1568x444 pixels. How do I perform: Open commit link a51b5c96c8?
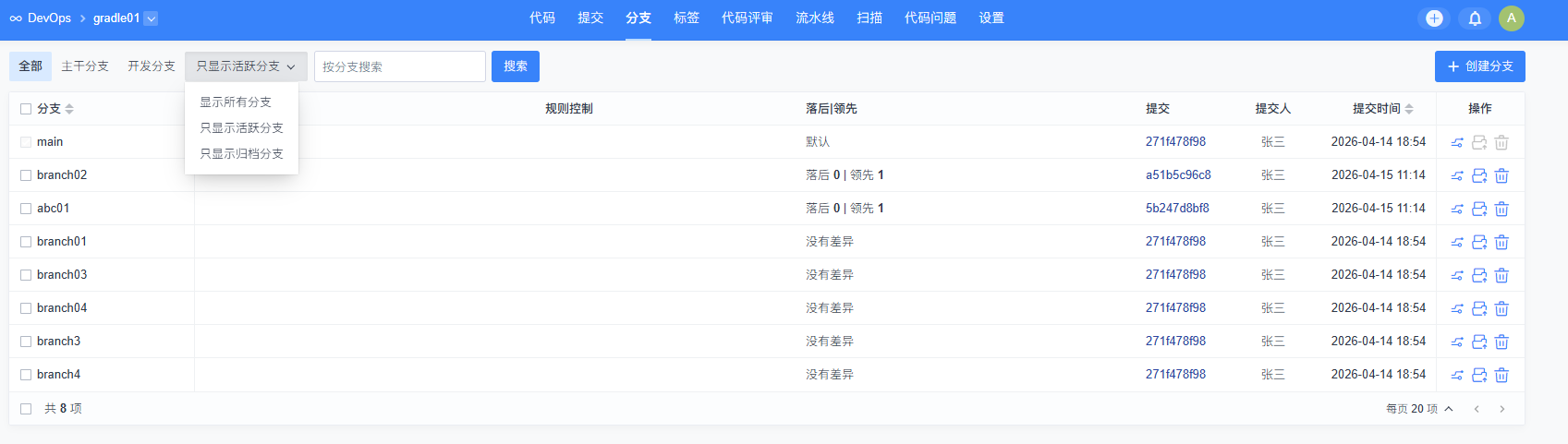(x=1178, y=175)
